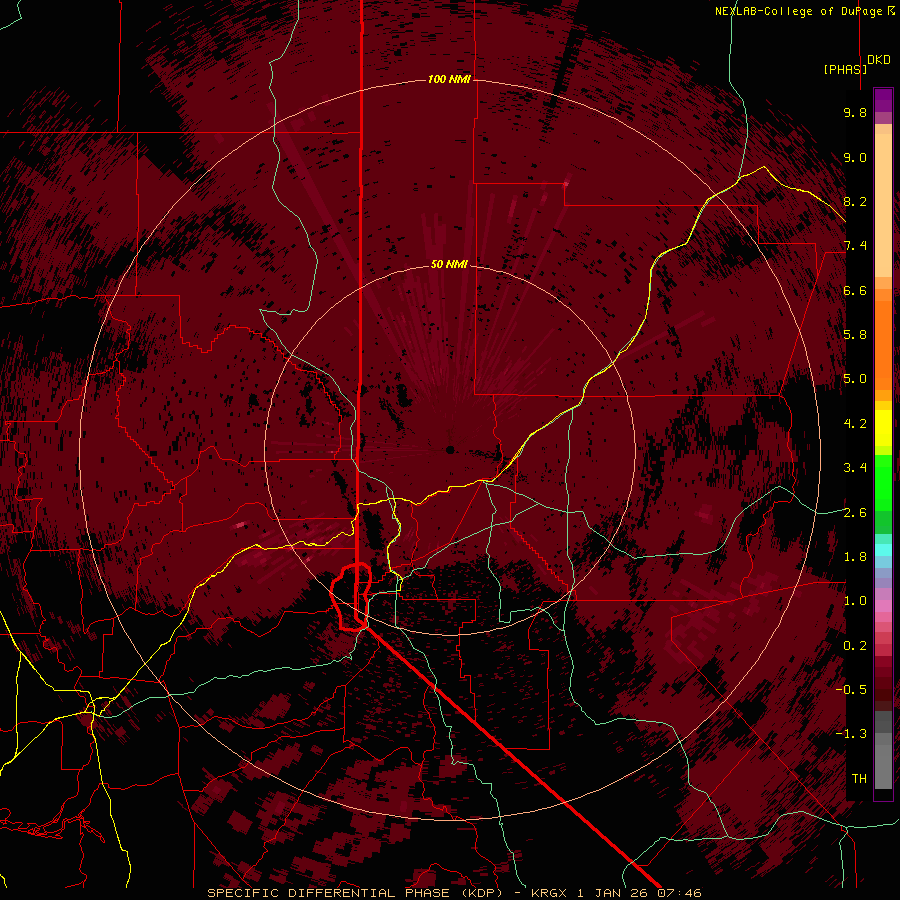
Task: Select the 6.6 scale value
Action: pos(855,290)
